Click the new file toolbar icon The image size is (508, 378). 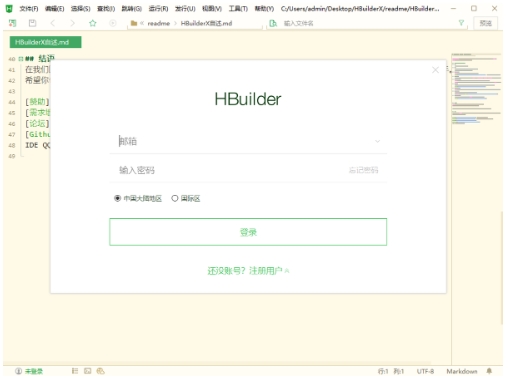(x=13, y=23)
